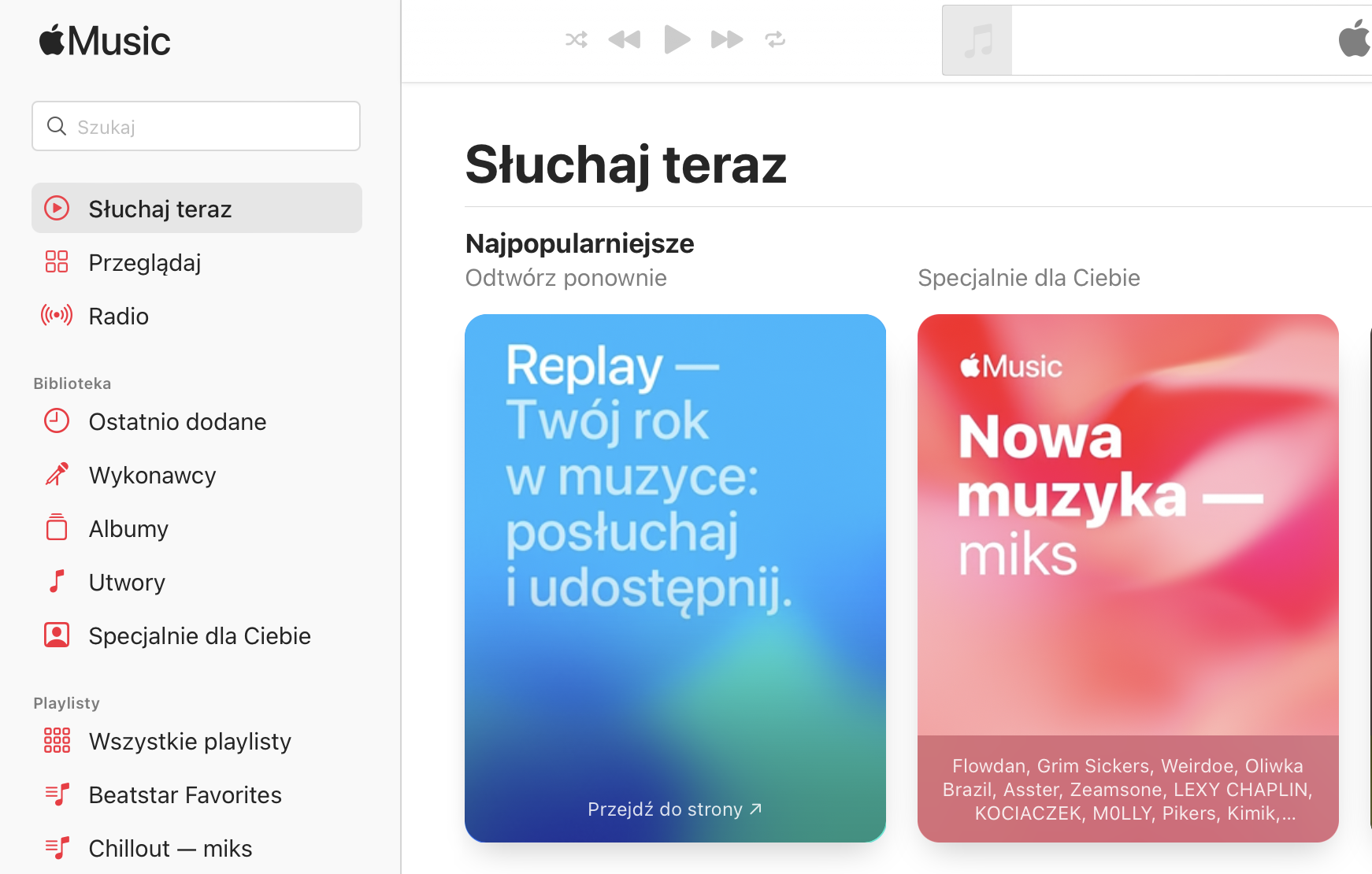Open the Nowa muzyka — miks card

1128,578
